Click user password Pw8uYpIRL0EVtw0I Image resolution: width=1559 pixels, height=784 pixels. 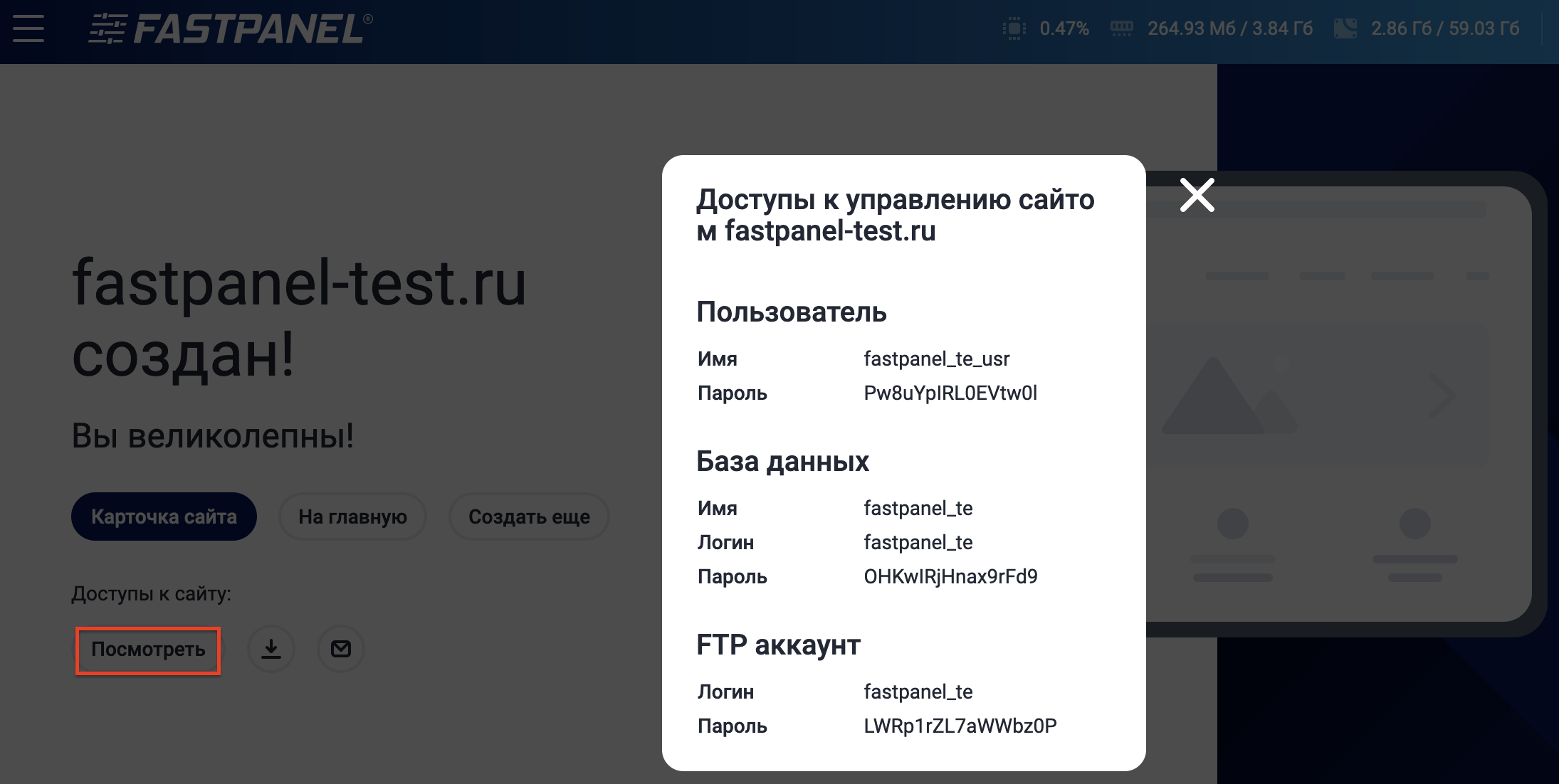[x=950, y=393]
